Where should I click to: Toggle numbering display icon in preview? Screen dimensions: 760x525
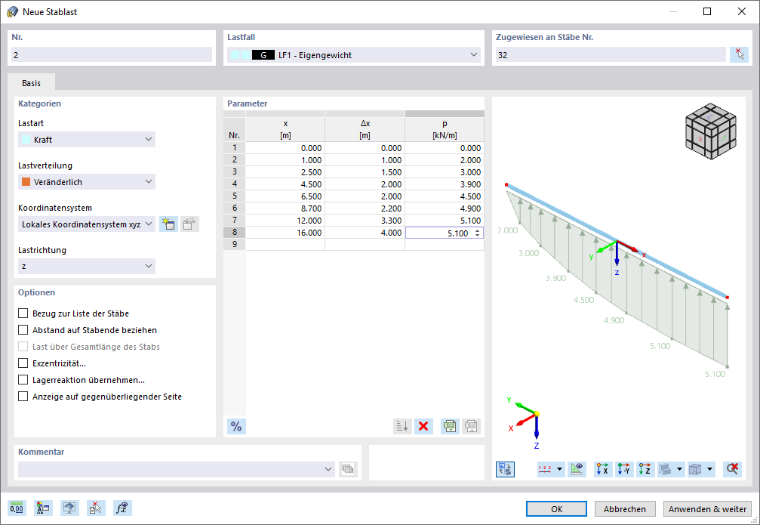546,469
